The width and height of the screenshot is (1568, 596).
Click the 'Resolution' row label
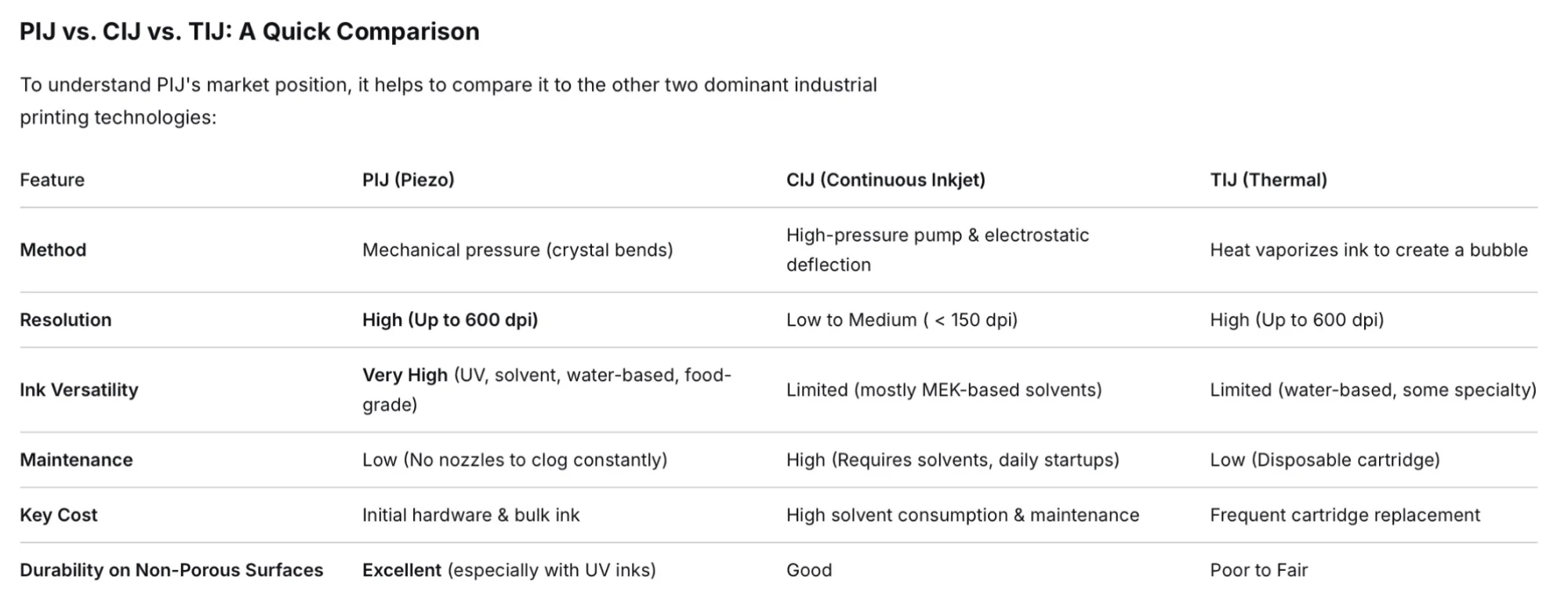pos(66,319)
